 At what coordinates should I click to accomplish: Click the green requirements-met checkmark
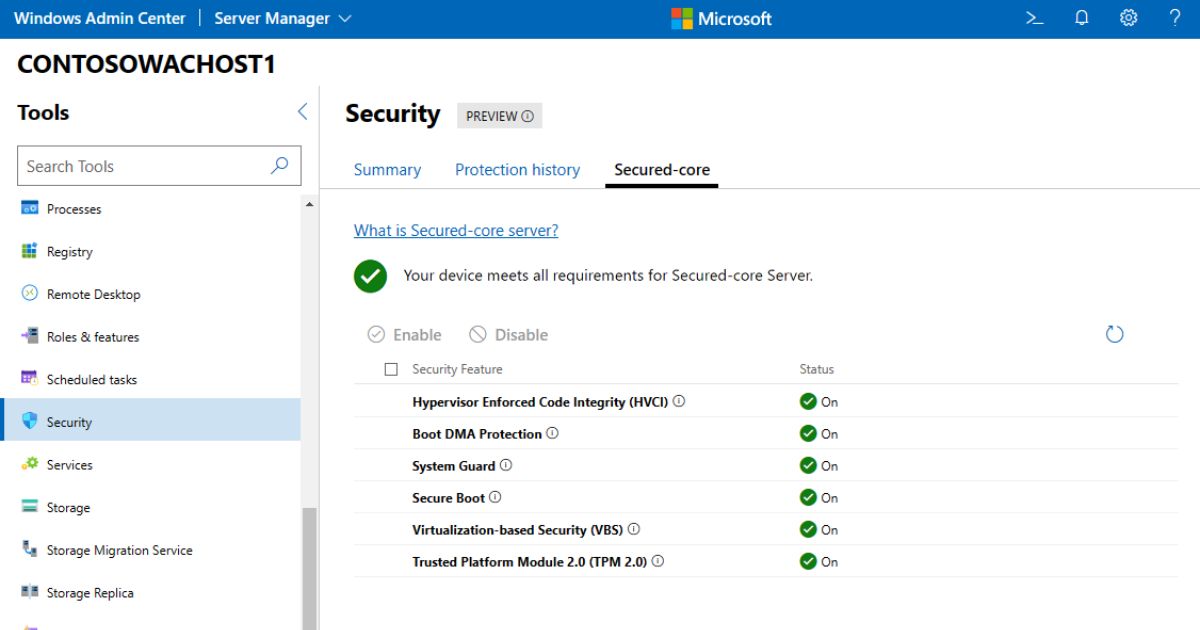pyautogui.click(x=370, y=276)
